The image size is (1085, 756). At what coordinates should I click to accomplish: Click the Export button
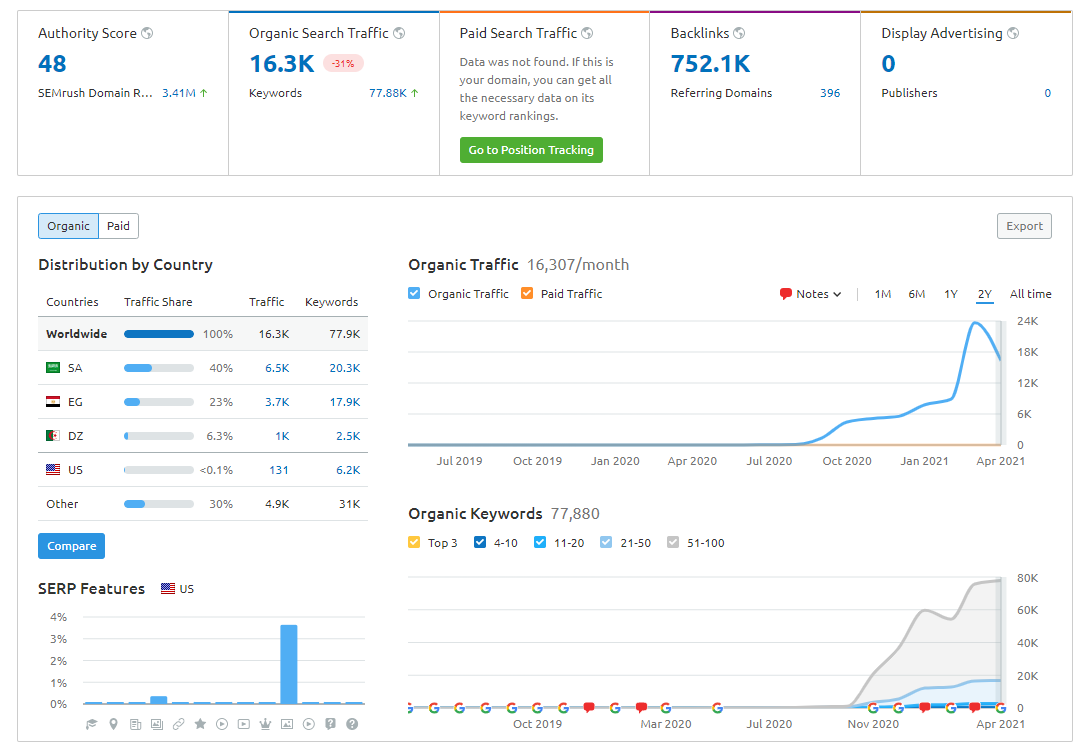coord(1024,226)
